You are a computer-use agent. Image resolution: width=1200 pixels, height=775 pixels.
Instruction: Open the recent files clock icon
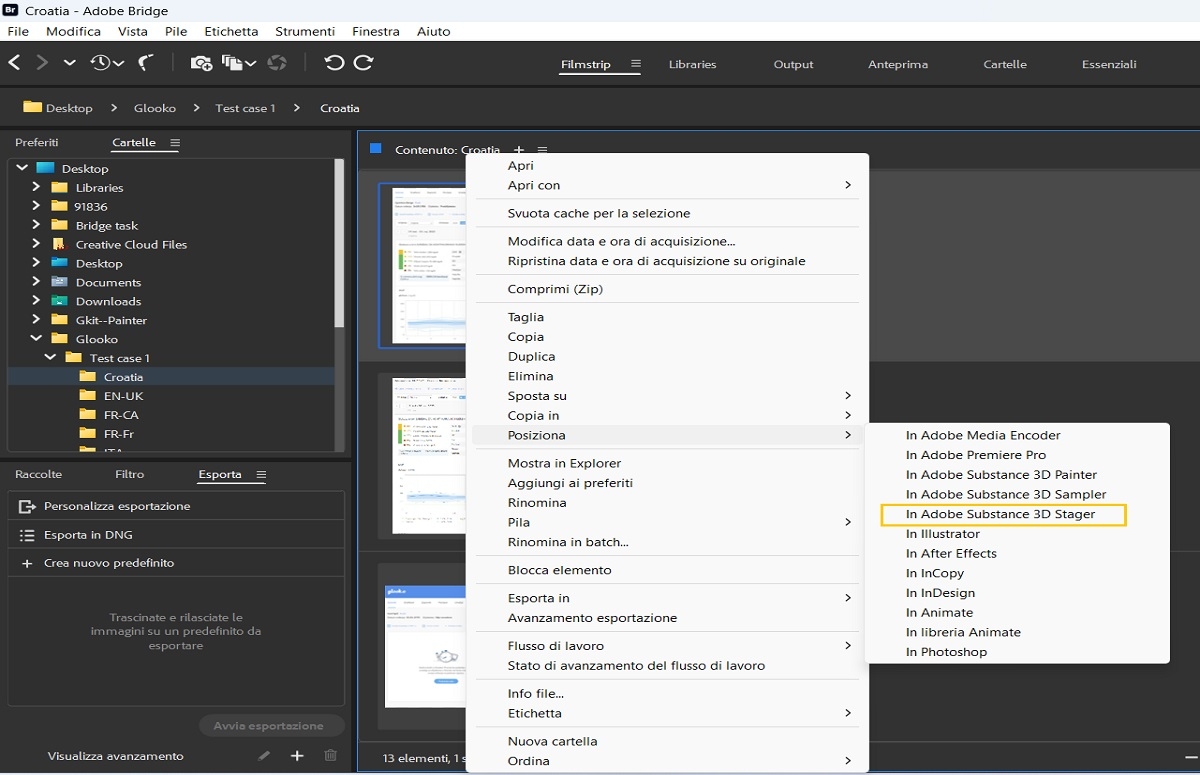point(101,63)
